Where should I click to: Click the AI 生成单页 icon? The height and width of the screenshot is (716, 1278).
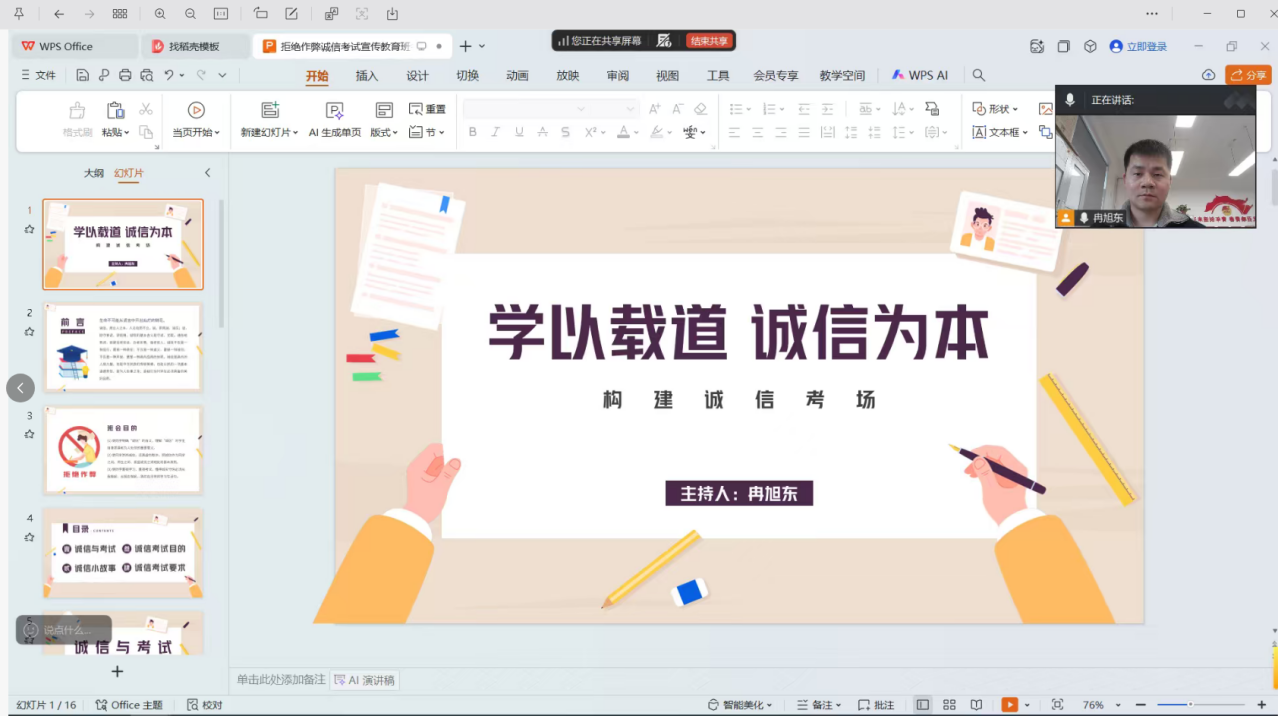pos(335,110)
